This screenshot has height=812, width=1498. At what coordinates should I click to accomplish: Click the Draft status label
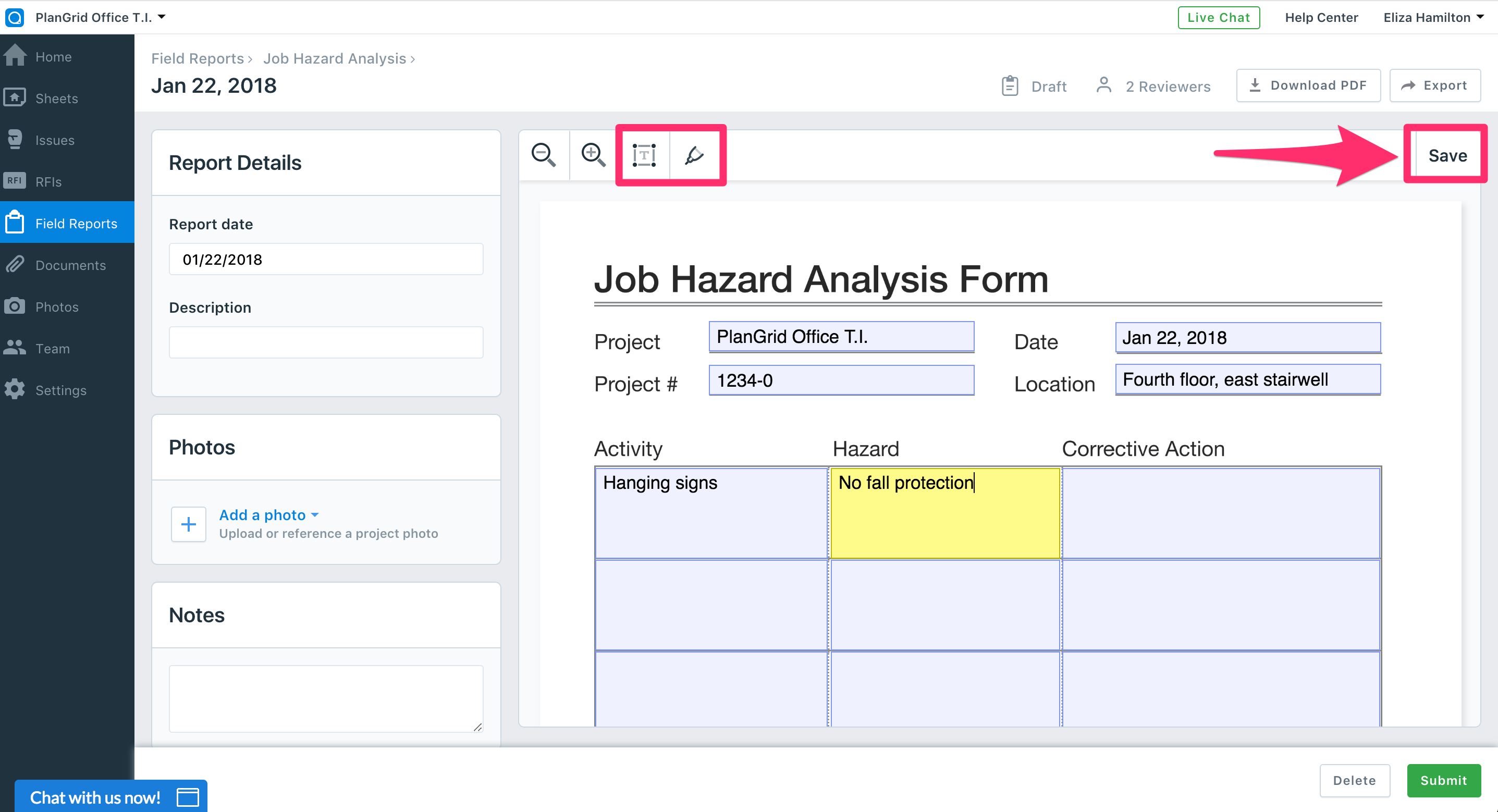click(x=1049, y=87)
